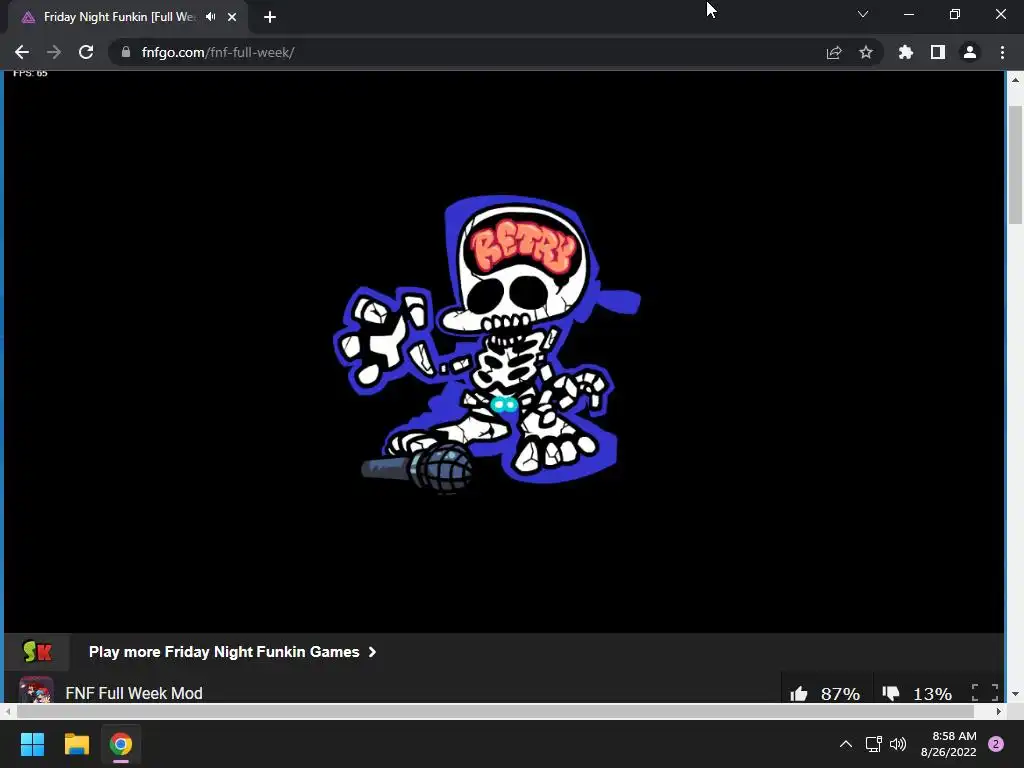Click scroll up arrow of page scrollbar
The width and height of the screenshot is (1024, 768).
(1015, 80)
